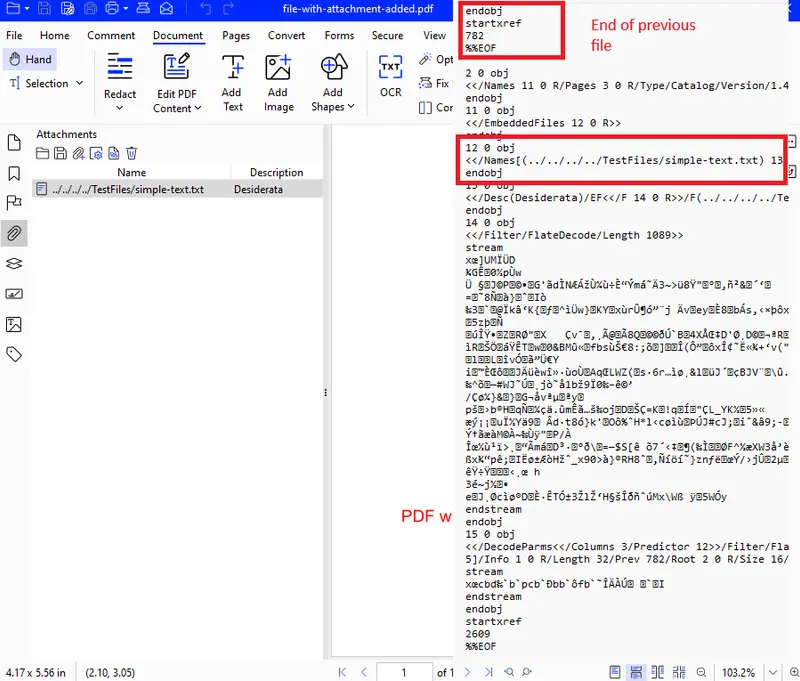Click the Optimize wand button
This screenshot has width=800, height=681.
(x=436, y=59)
